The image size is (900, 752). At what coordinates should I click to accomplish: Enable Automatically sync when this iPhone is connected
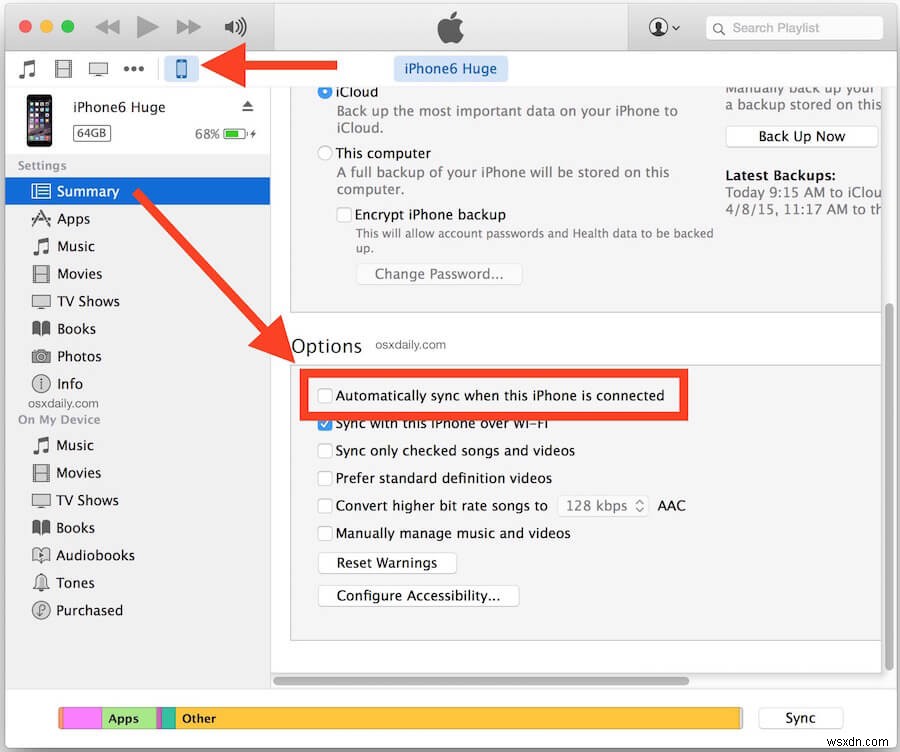(325, 395)
